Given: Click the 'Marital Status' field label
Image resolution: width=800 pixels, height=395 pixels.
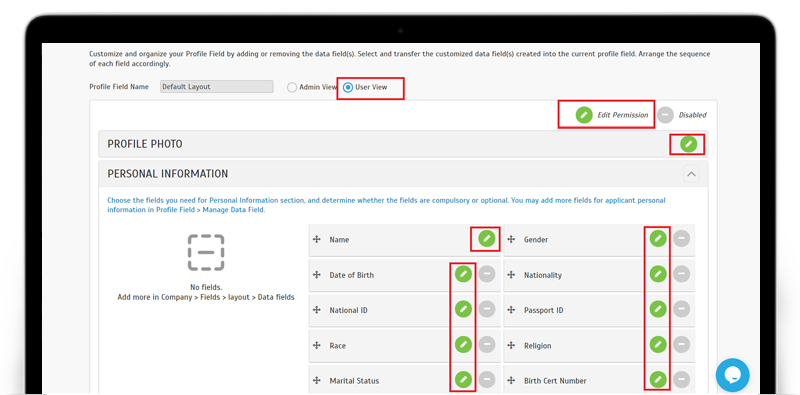Looking at the screenshot, I should (354, 381).
